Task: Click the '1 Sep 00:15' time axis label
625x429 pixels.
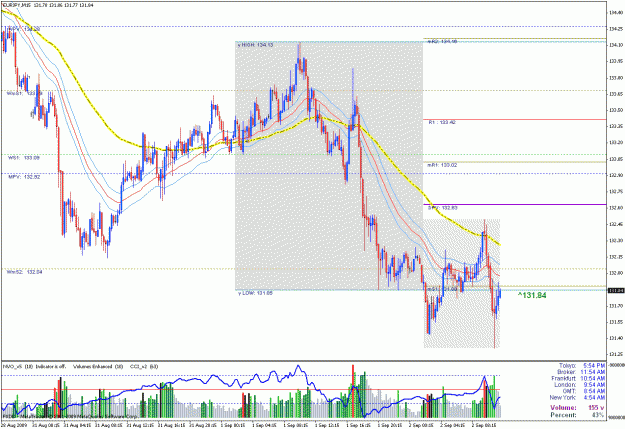Action: pos(233,425)
